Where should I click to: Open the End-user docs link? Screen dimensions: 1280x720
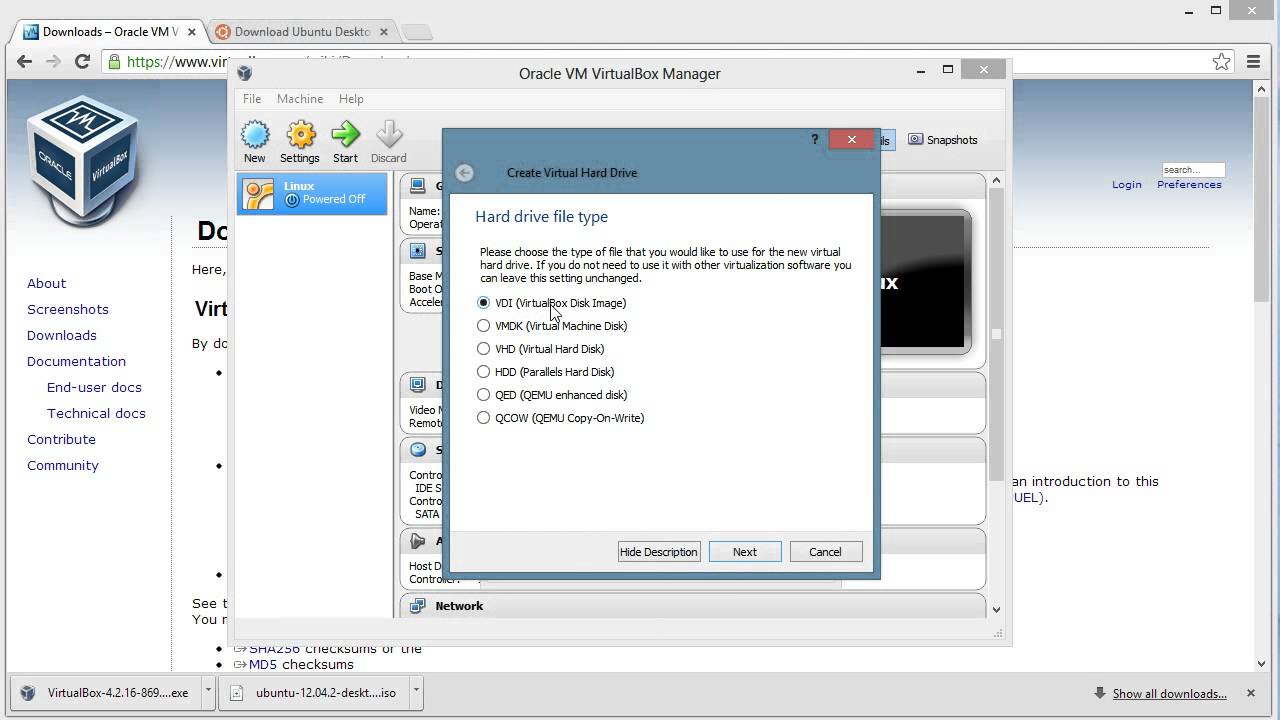(94, 387)
